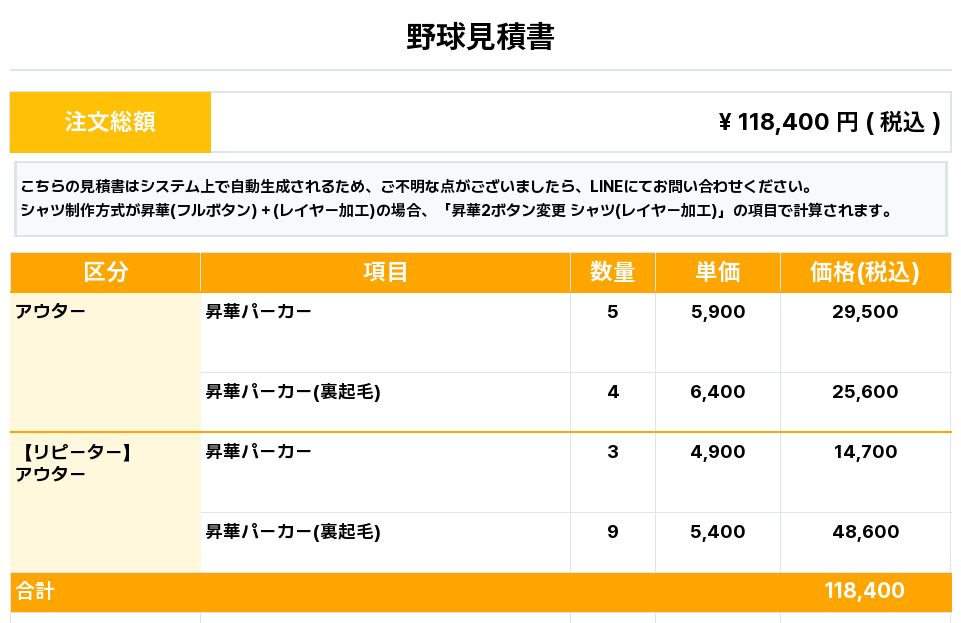Image resolution: width=961 pixels, height=623 pixels.
Task: Click the 25,600 price cell
Action: tap(864, 392)
